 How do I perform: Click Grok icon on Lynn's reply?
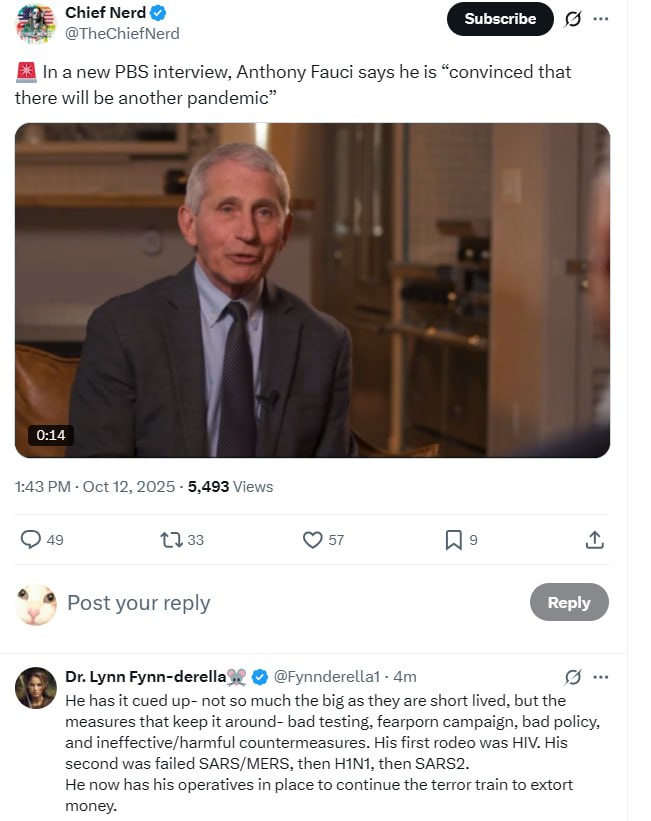coord(573,677)
